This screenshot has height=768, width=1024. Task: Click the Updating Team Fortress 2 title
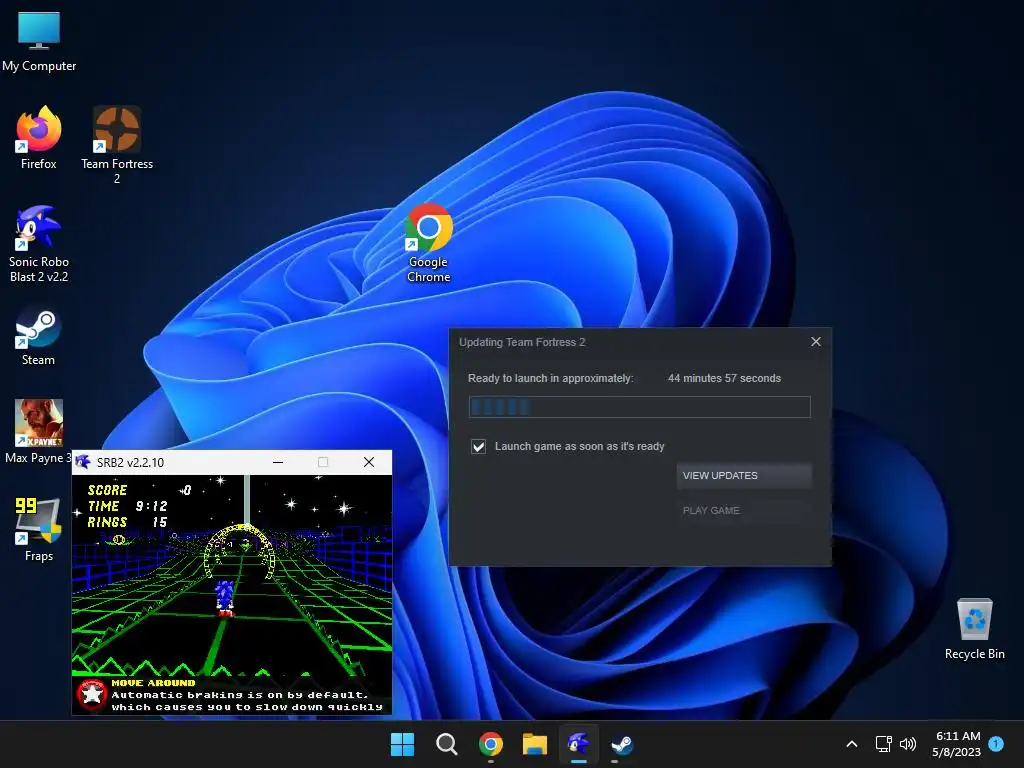(x=522, y=342)
